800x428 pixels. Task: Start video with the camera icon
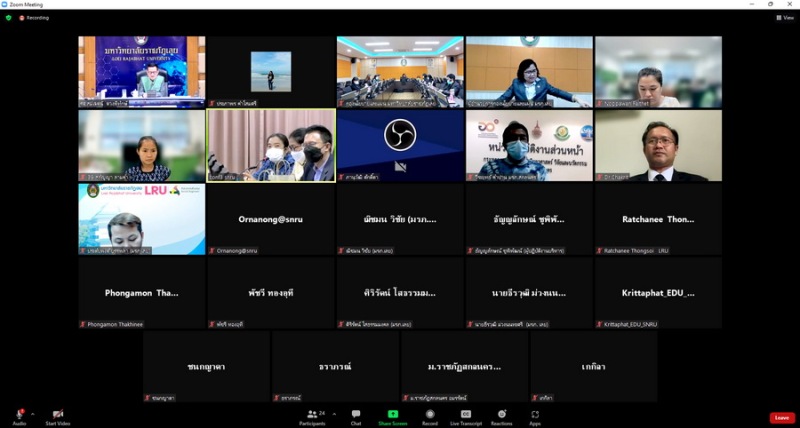click(58, 414)
